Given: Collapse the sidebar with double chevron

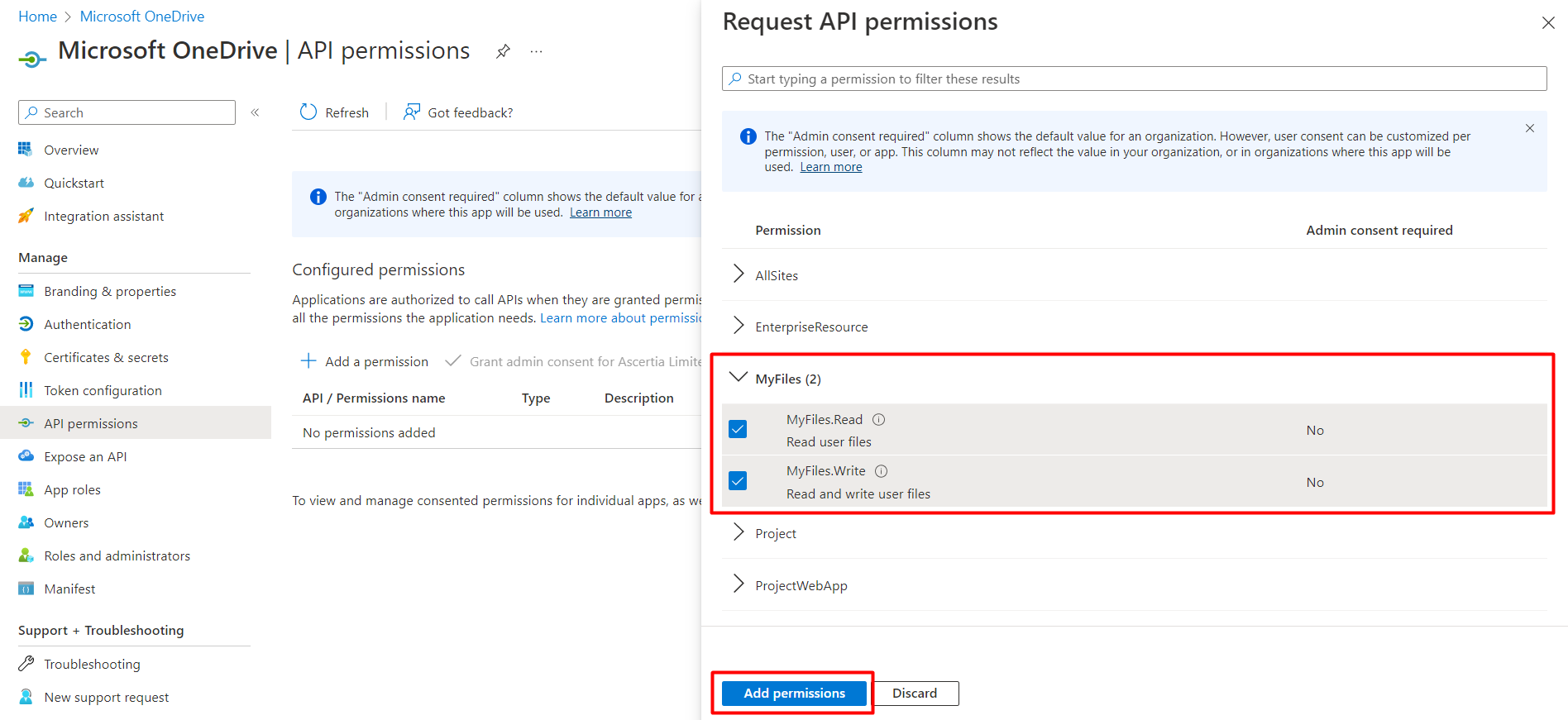Looking at the screenshot, I should [255, 112].
